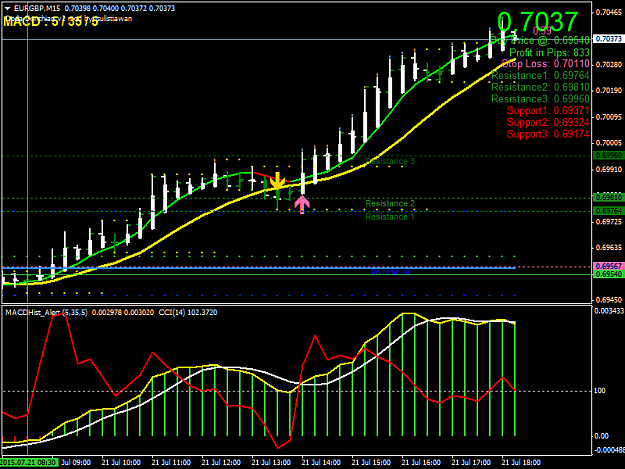
Task: Click the '21 Jul 10:00' time axis label
Action: point(121,462)
